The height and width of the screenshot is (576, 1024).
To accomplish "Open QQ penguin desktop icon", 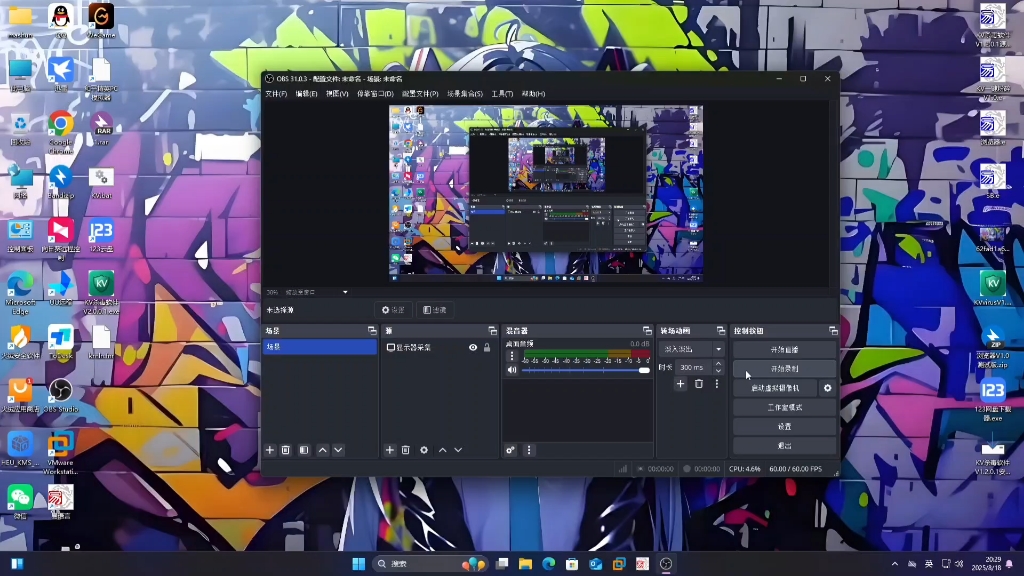I will click(61, 20).
